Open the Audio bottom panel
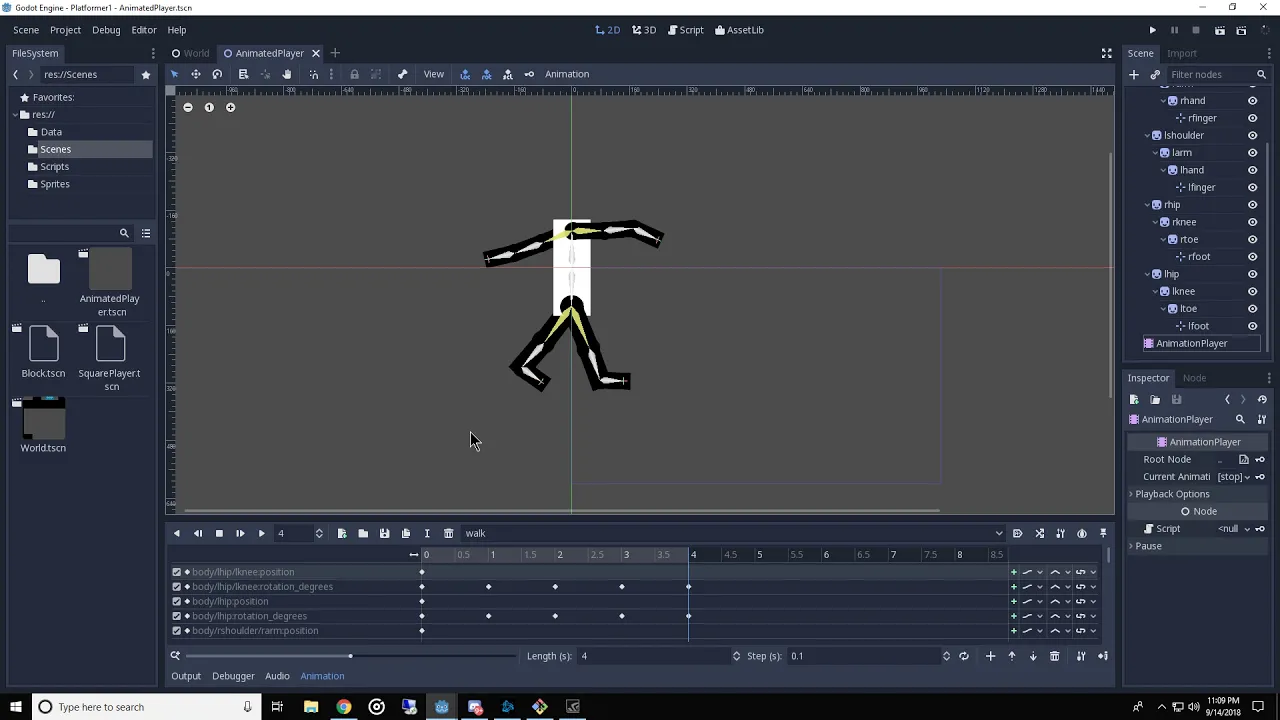 coord(277,676)
